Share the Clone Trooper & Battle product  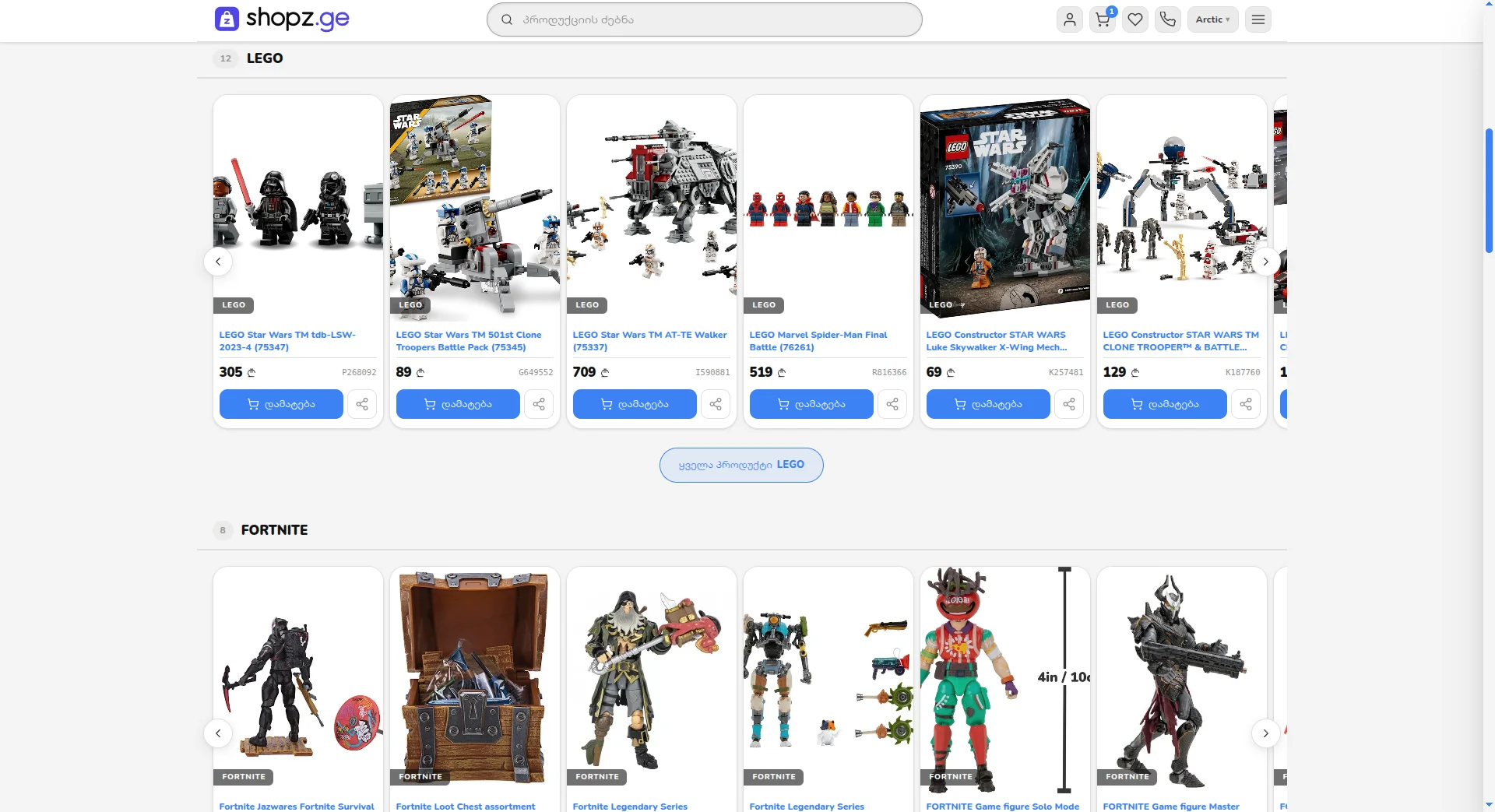click(1246, 404)
